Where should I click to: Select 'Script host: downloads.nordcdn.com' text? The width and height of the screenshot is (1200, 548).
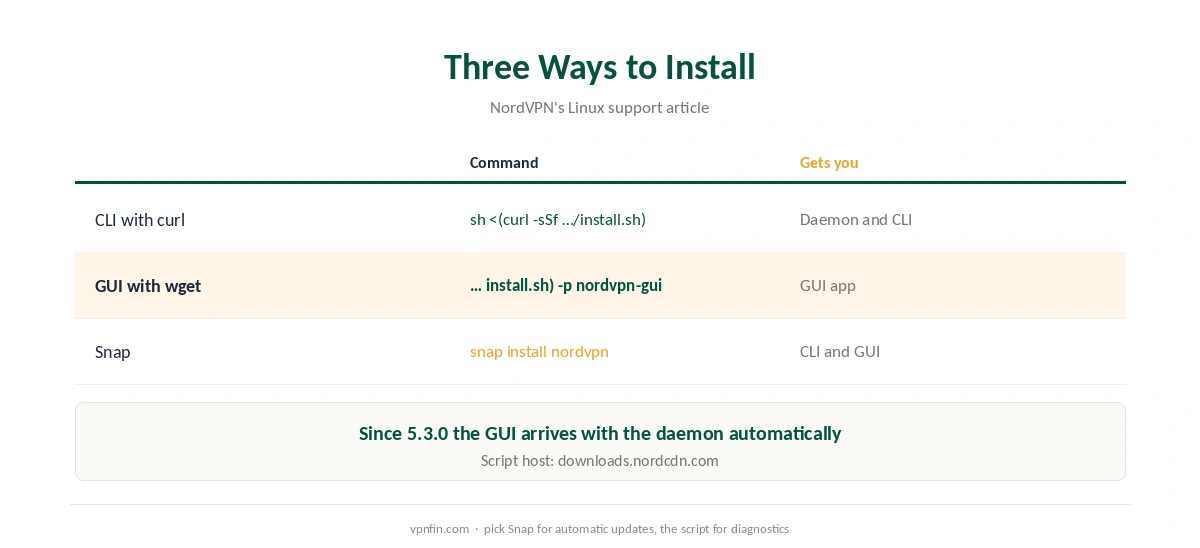[600, 461]
